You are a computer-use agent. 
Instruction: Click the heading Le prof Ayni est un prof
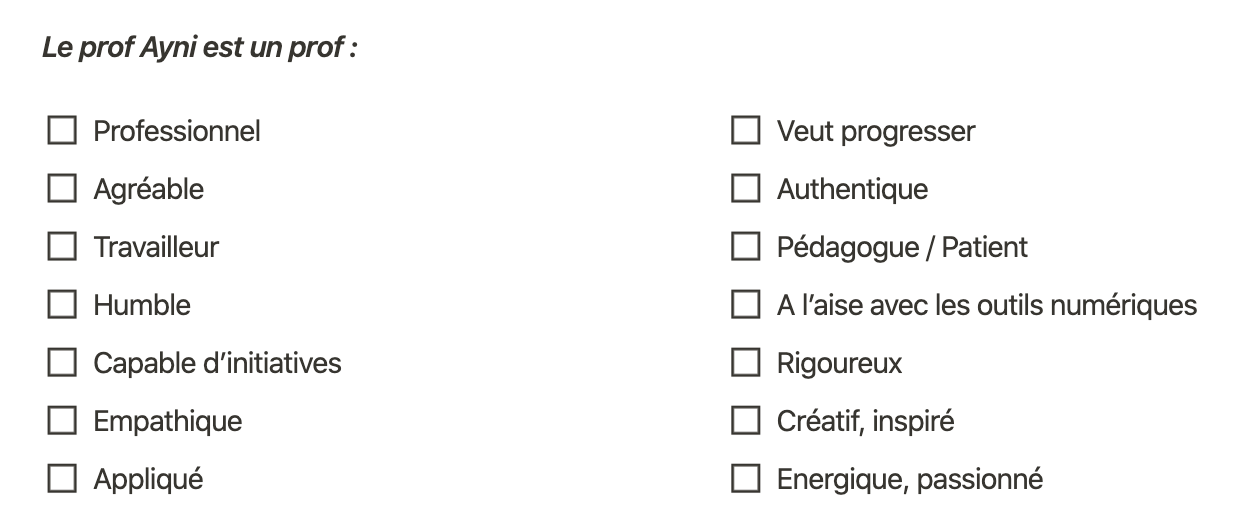[x=200, y=48]
